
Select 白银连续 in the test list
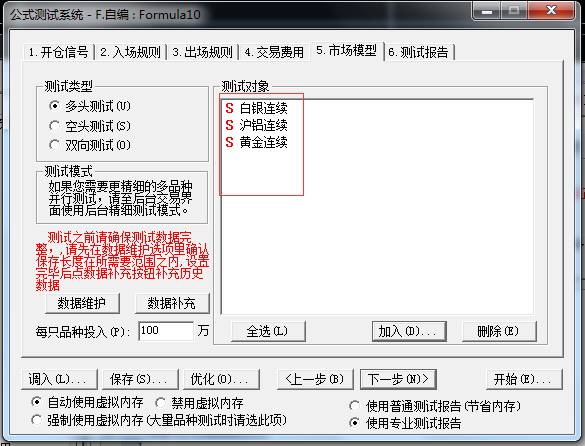(x=263, y=108)
